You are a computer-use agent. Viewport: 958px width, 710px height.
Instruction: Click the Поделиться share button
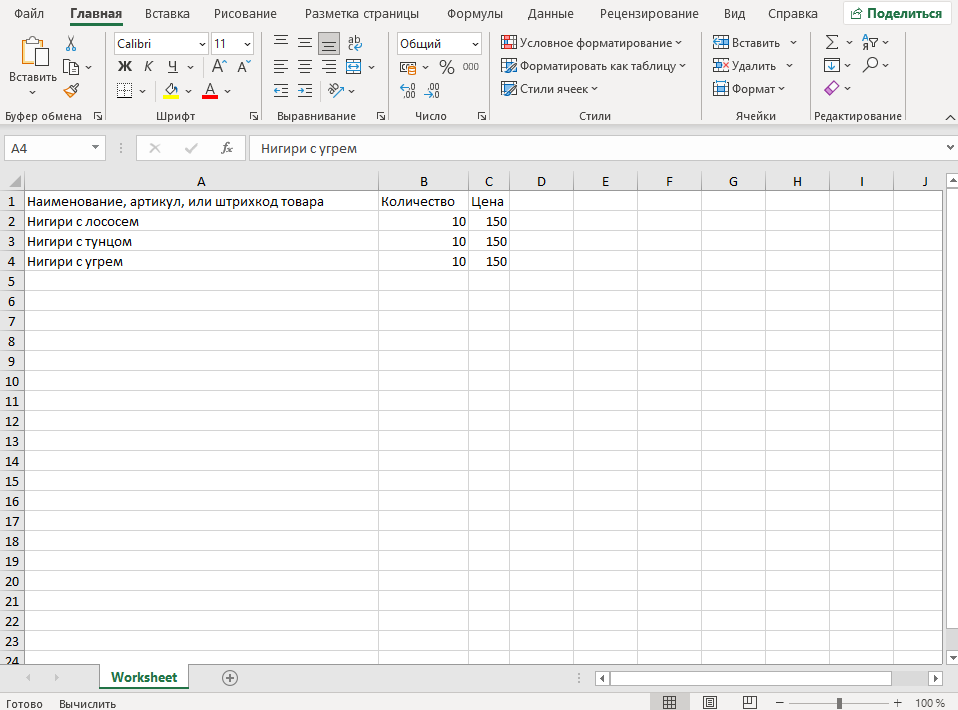coord(896,14)
